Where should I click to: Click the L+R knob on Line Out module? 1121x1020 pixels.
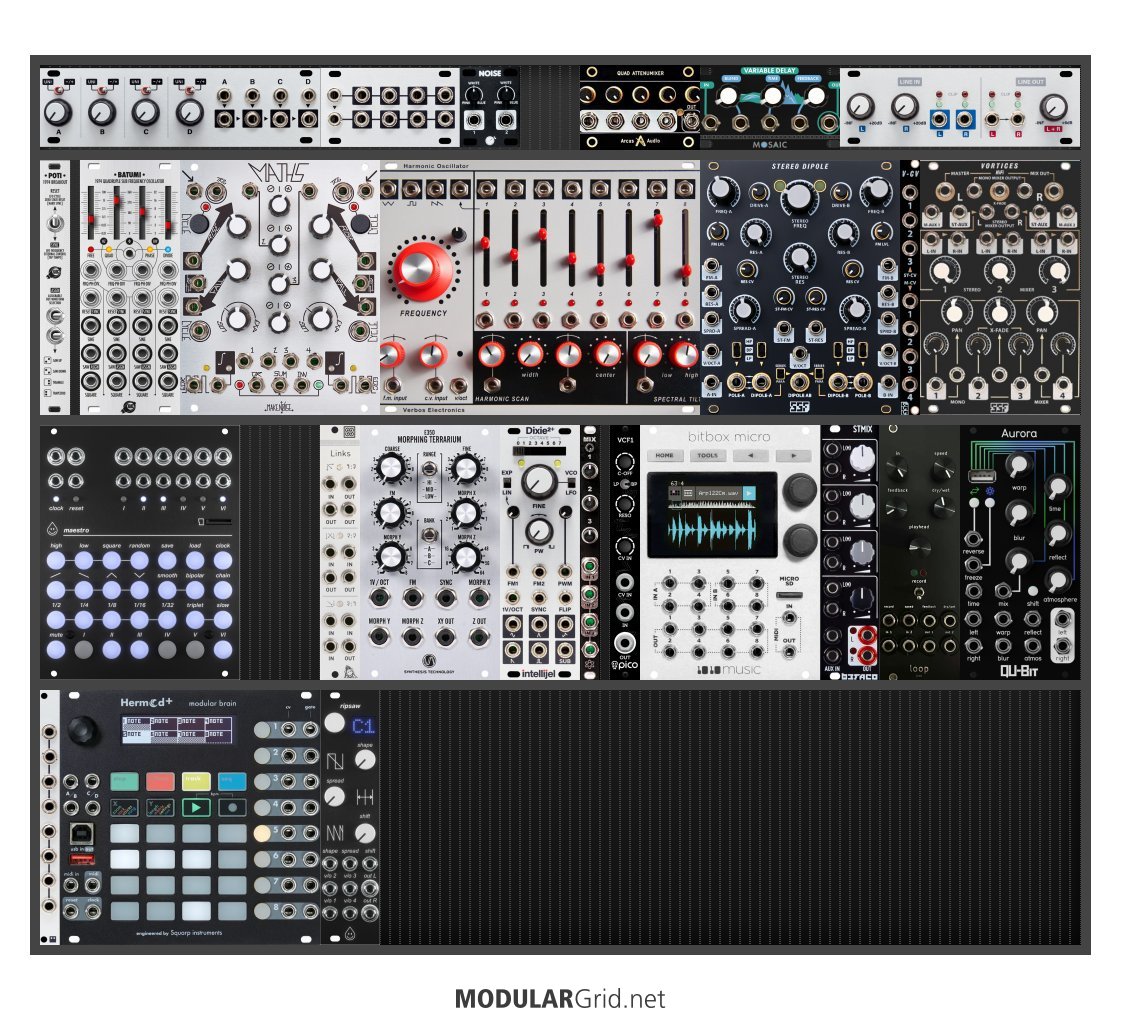[1052, 107]
